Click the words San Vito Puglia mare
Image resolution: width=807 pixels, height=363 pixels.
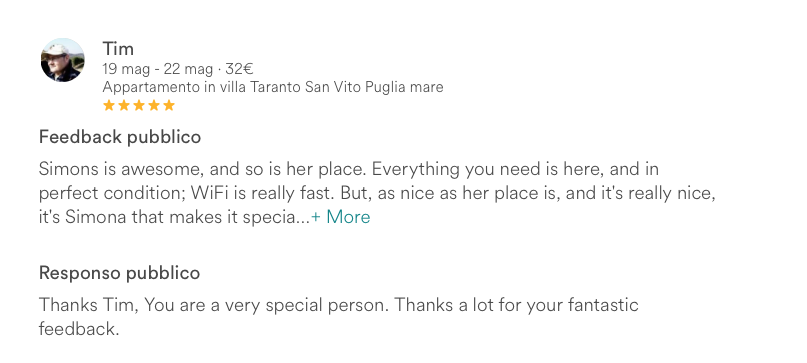[x=374, y=87]
